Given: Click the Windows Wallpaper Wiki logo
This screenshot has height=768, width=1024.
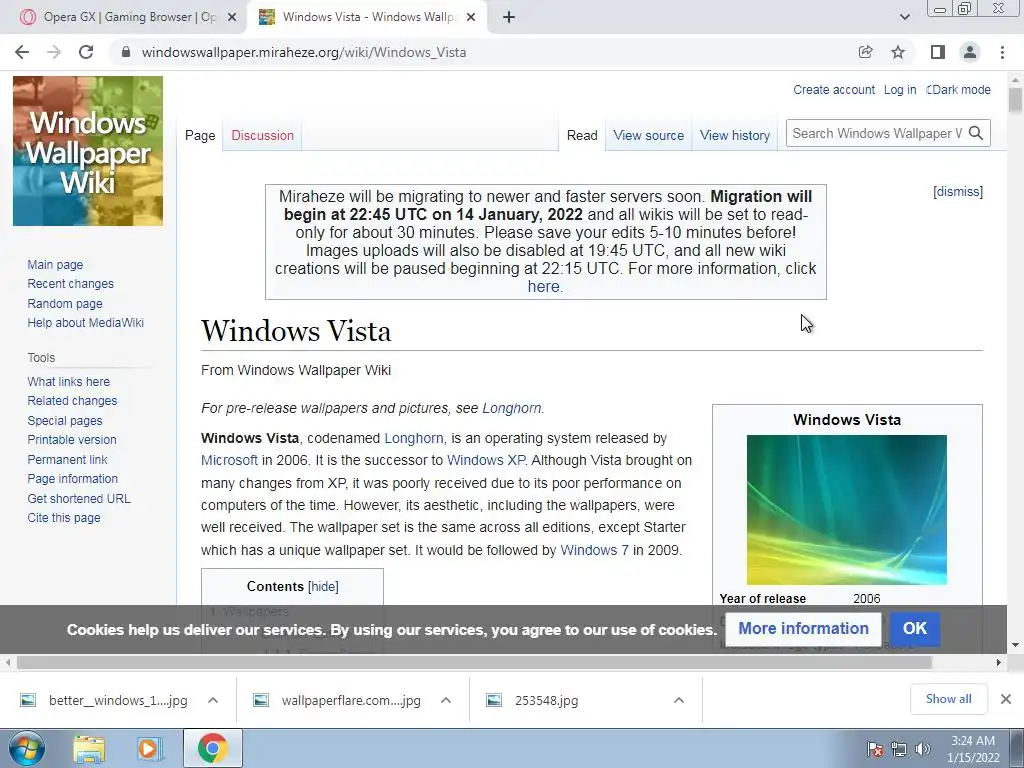Looking at the screenshot, I should pos(88,151).
